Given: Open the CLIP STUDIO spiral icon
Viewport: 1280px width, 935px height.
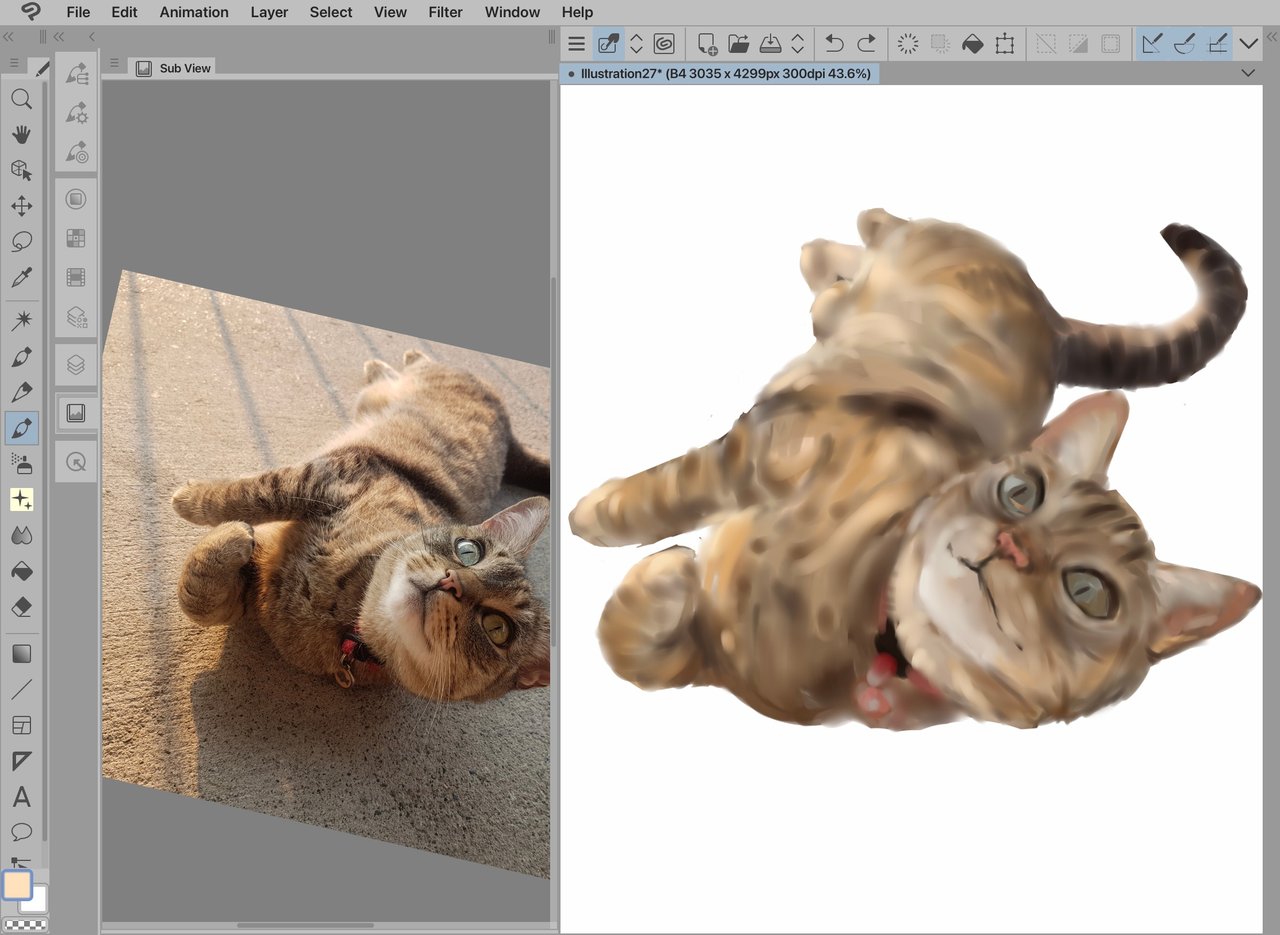Looking at the screenshot, I should tap(664, 44).
